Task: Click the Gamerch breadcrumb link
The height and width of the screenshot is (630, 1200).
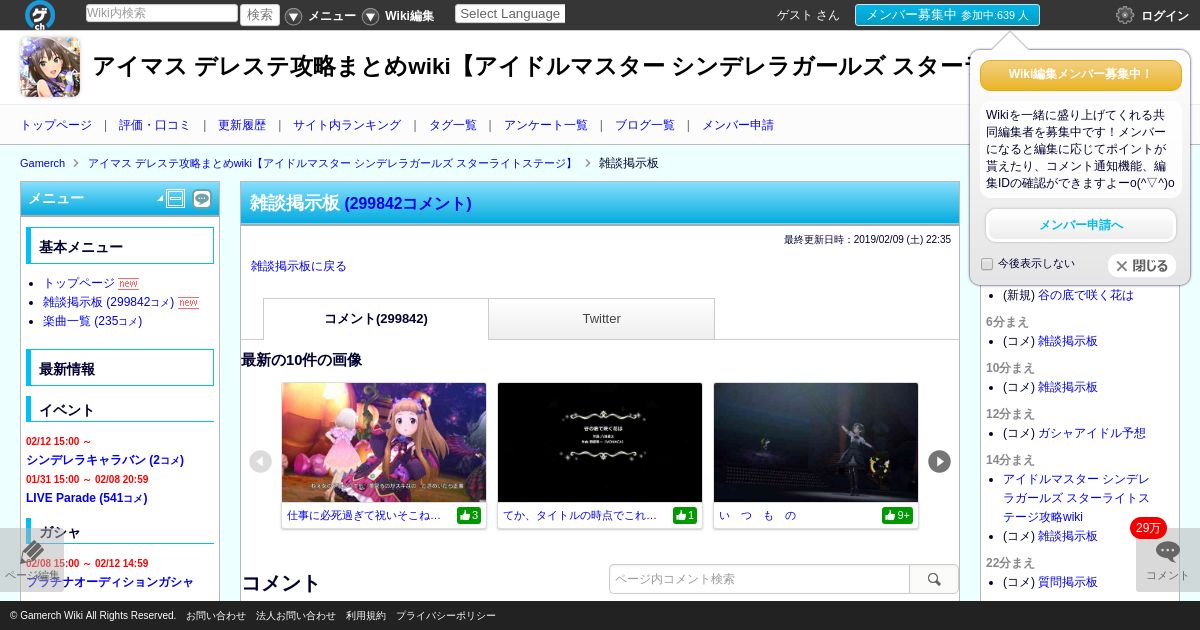Action: click(42, 163)
